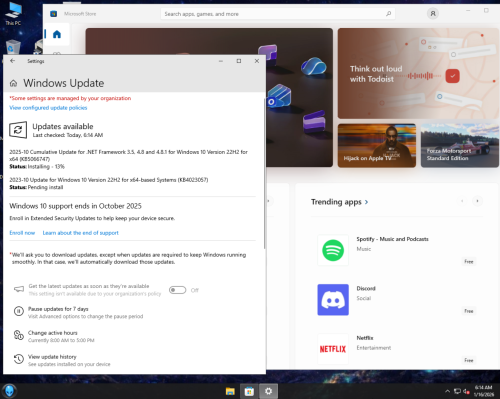Maximize the Settings window
The width and height of the screenshot is (500, 399).
pos(239,61)
